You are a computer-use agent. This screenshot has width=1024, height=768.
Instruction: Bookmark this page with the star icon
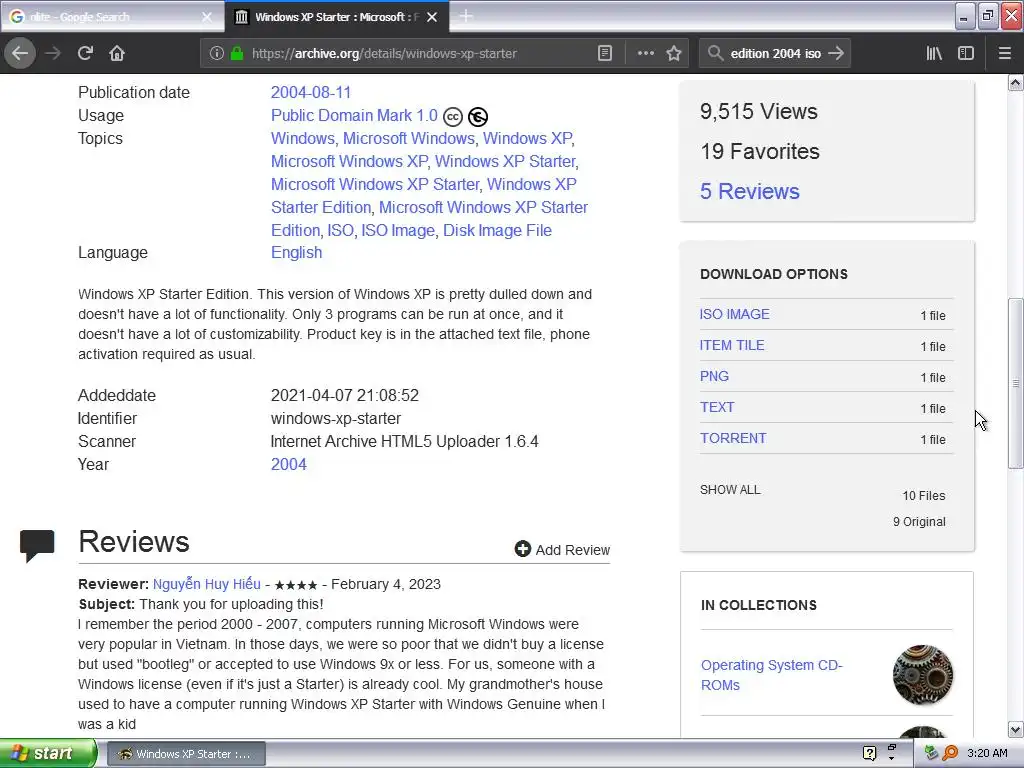674,53
